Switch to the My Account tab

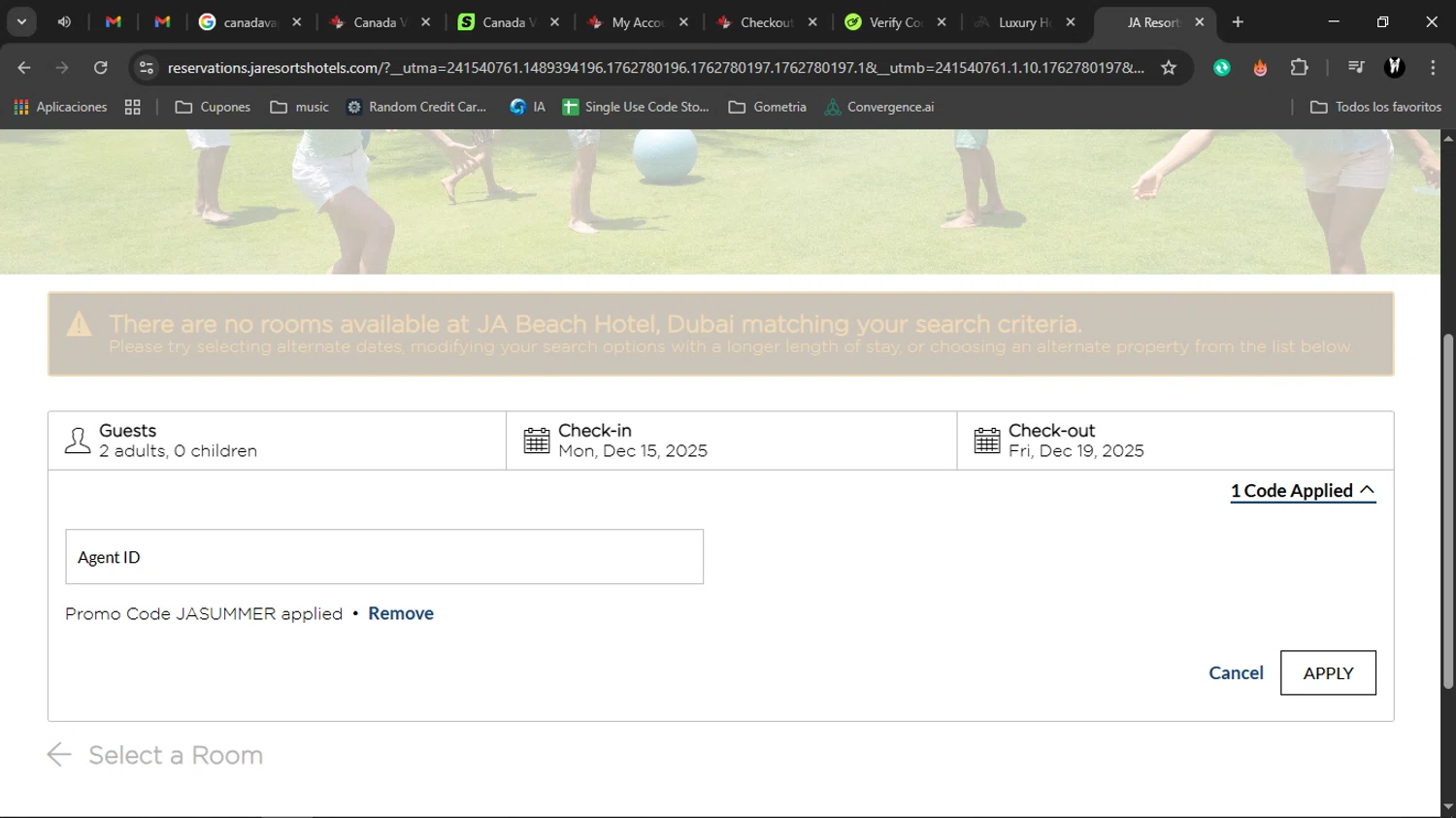[638, 21]
